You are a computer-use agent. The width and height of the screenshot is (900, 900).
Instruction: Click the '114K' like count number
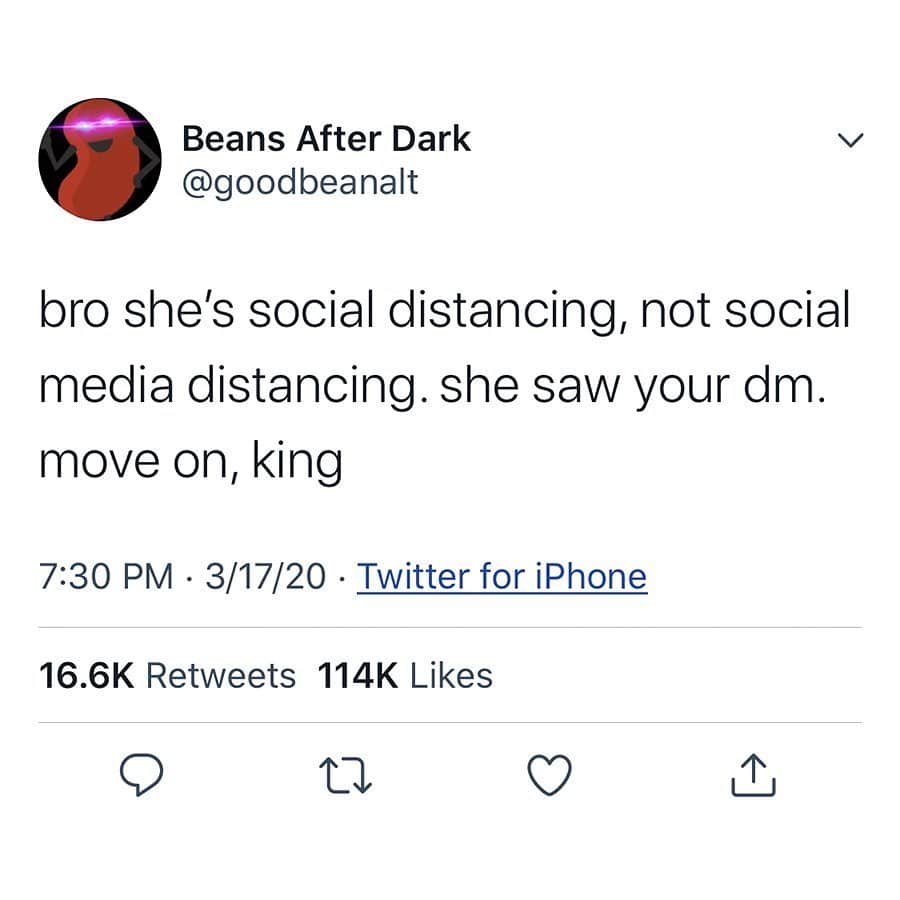tap(358, 676)
